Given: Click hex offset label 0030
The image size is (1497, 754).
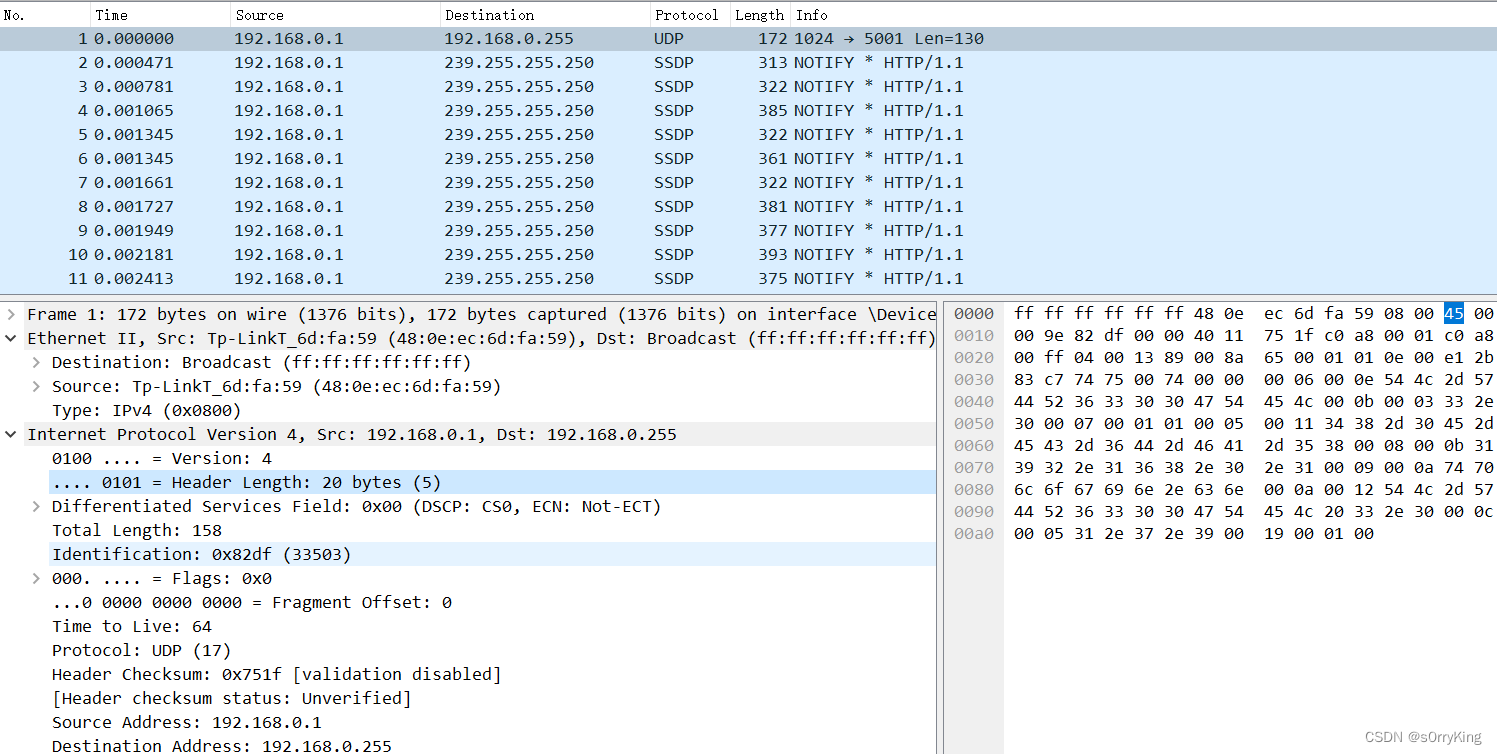Looking at the screenshot, I should click(973, 380).
